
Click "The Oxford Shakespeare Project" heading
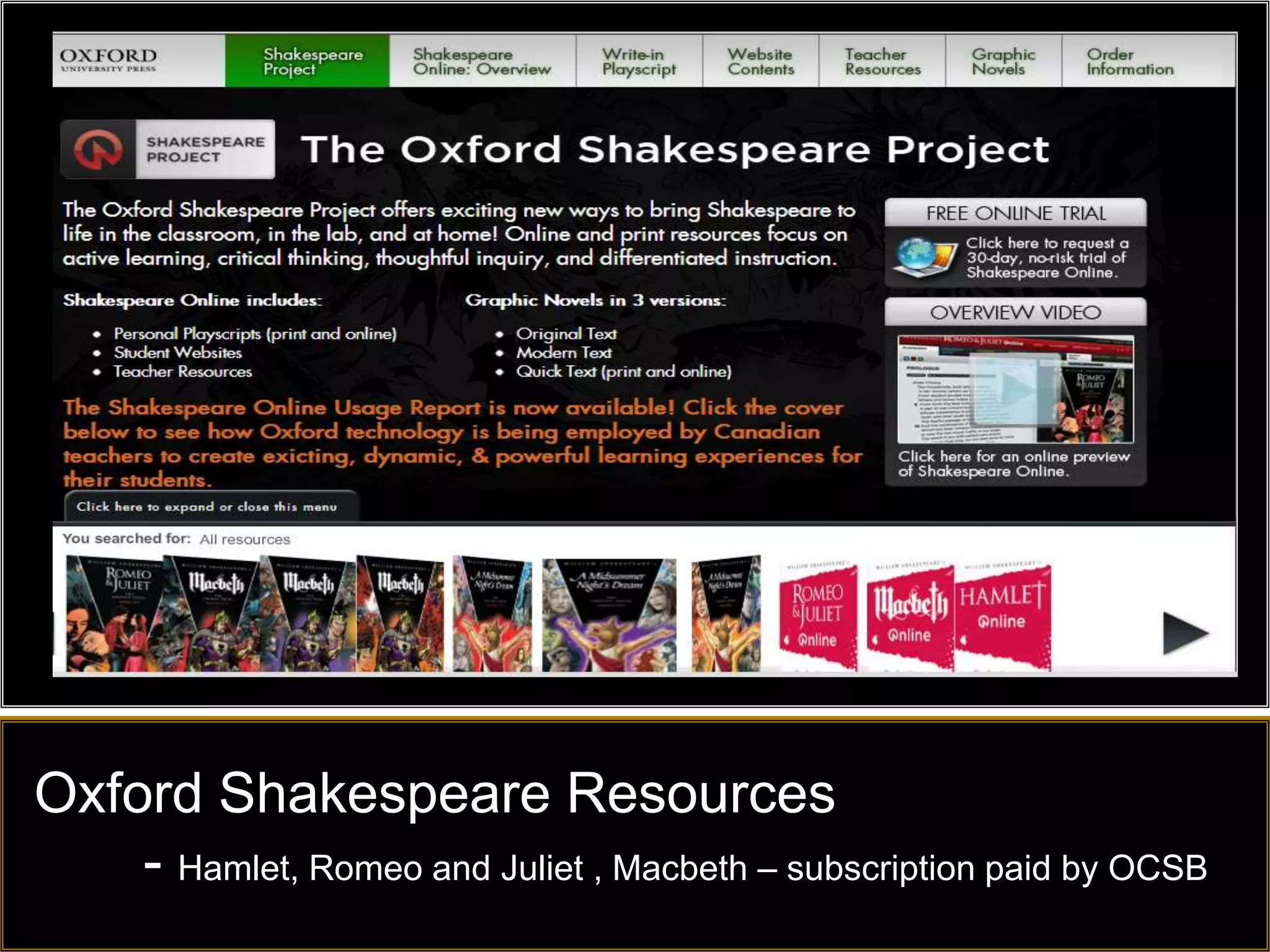point(675,150)
